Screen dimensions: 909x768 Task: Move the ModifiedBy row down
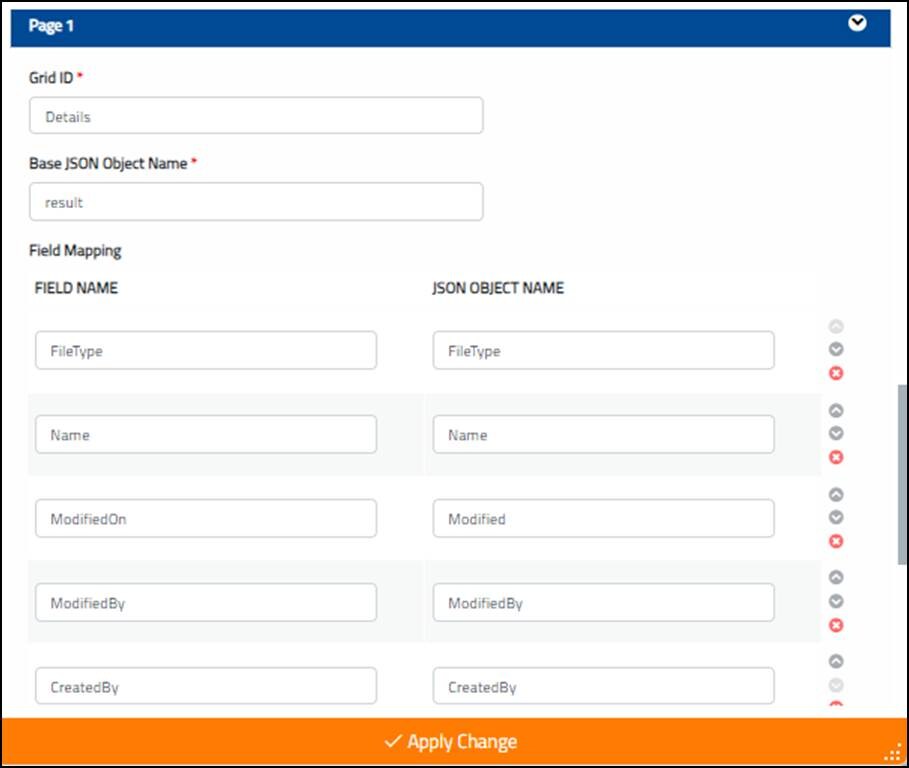pos(836,602)
